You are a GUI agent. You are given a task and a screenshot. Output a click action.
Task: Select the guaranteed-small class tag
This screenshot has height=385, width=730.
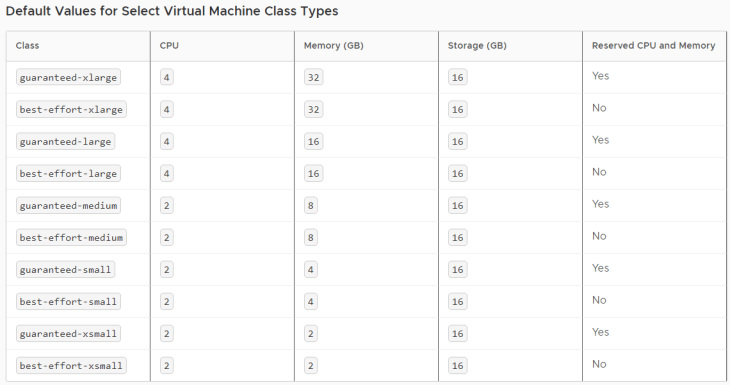(65, 270)
